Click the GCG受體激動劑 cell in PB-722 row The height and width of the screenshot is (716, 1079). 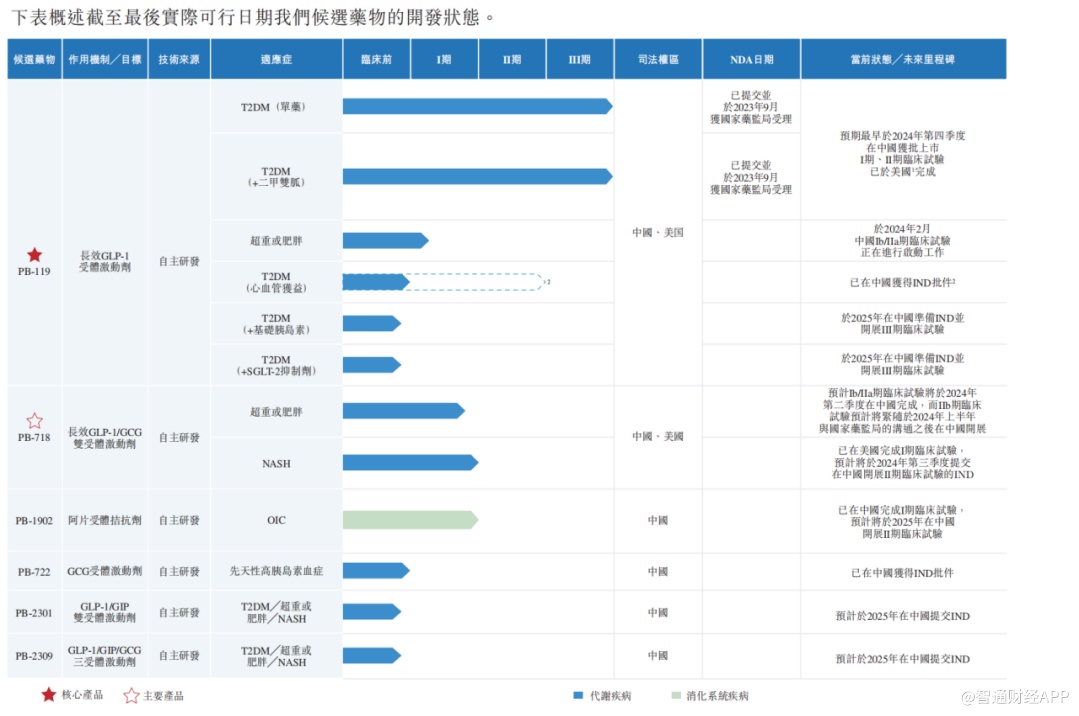coord(105,571)
